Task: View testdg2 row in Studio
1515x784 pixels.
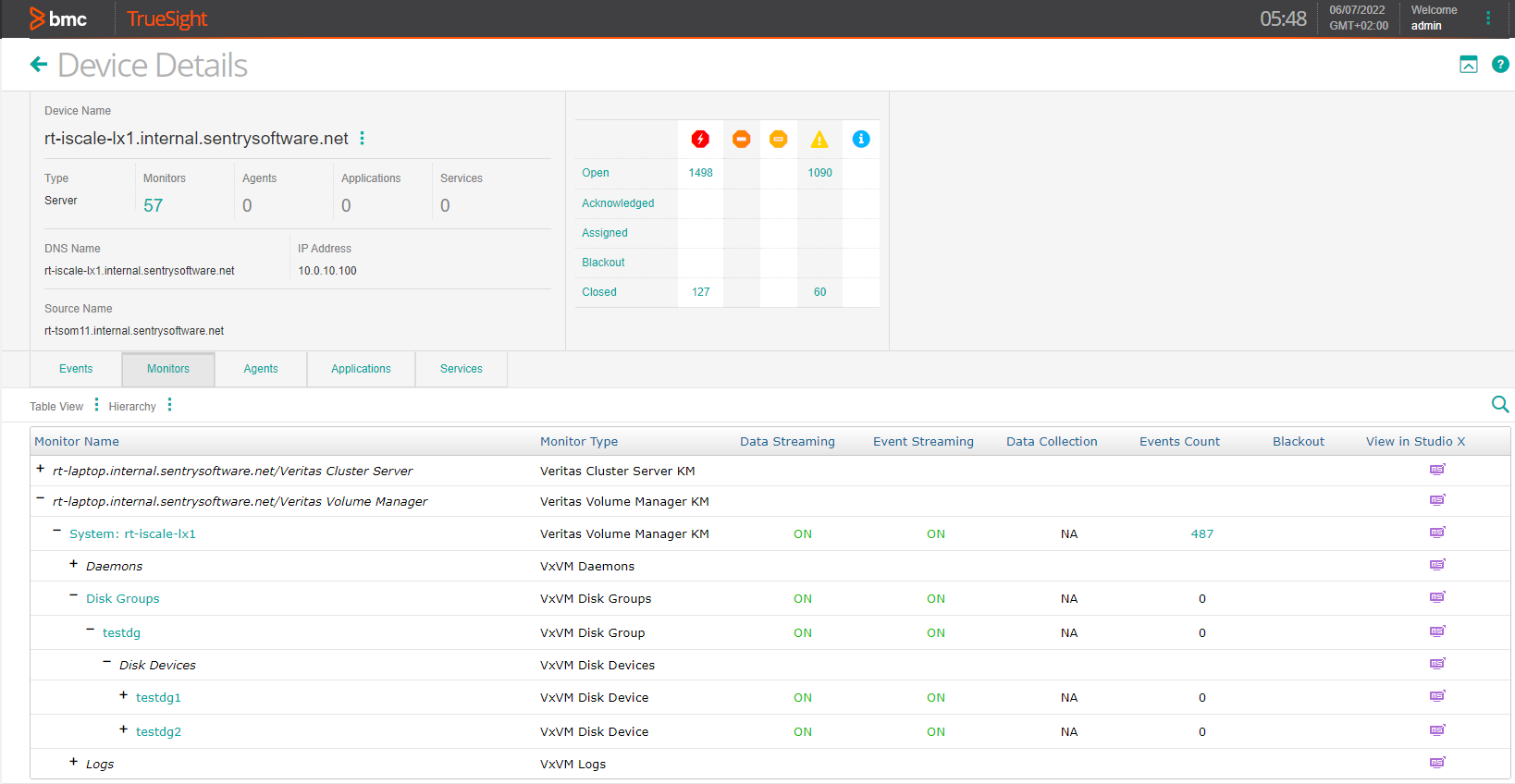Action: (x=1437, y=730)
